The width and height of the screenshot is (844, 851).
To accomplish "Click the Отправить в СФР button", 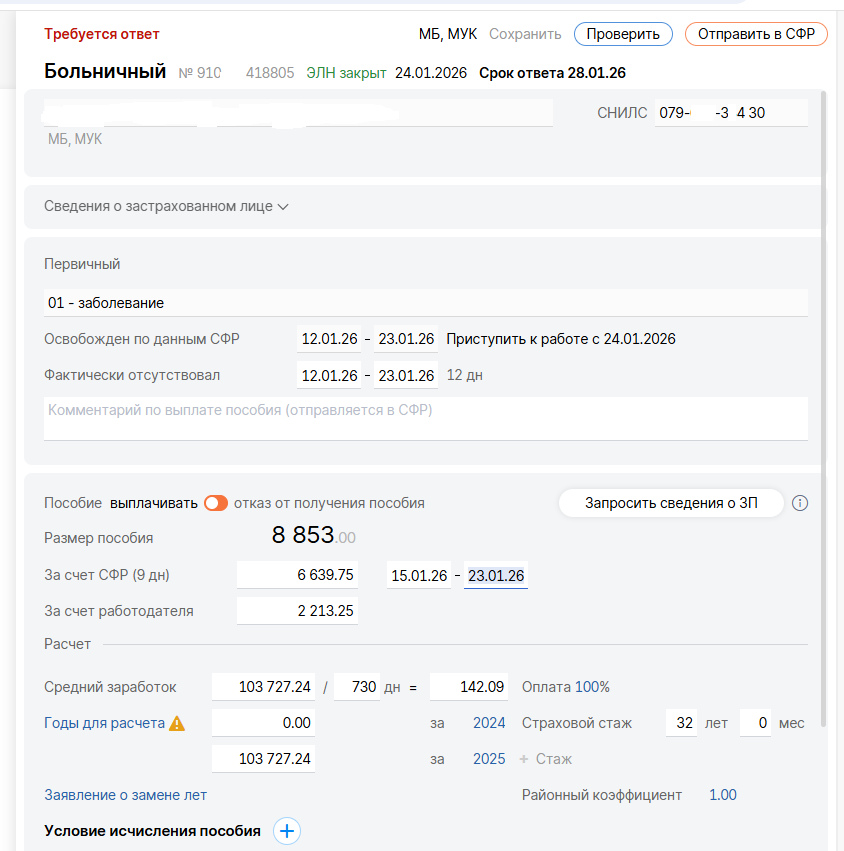I will (x=756, y=34).
